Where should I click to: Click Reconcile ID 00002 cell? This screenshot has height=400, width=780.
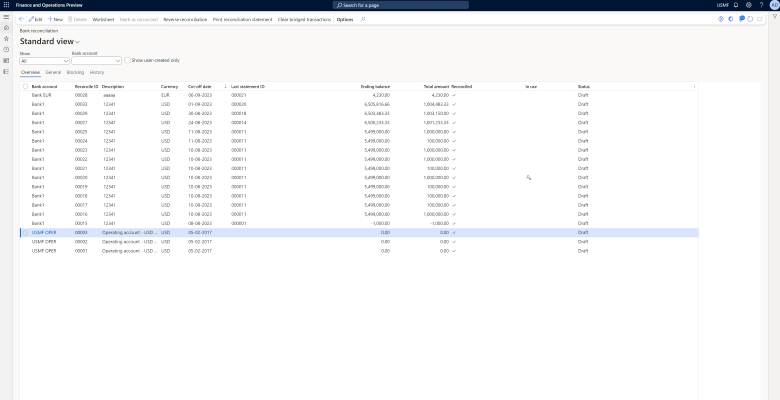tap(81, 242)
